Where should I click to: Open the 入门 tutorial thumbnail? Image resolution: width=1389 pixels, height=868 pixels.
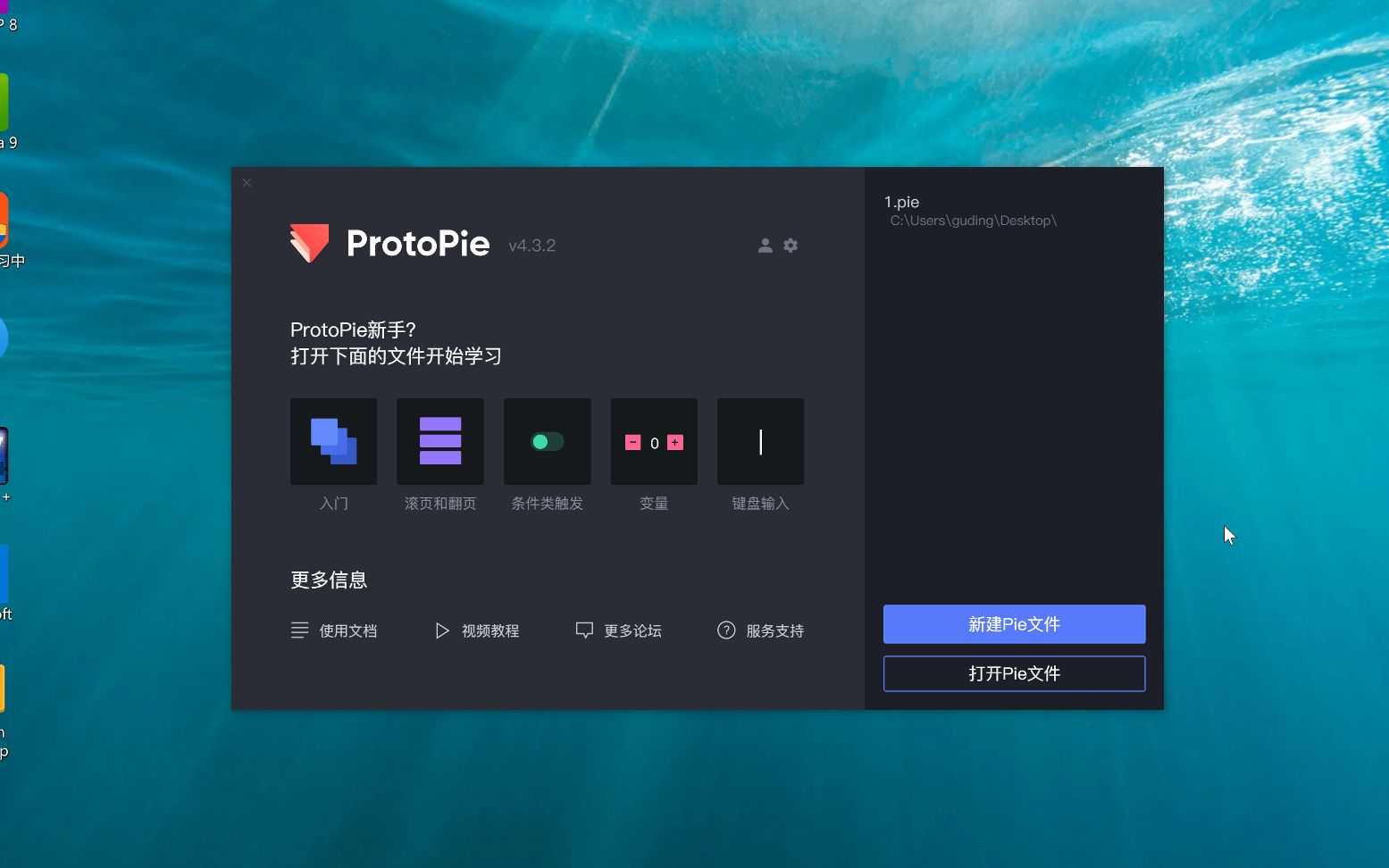coord(333,441)
